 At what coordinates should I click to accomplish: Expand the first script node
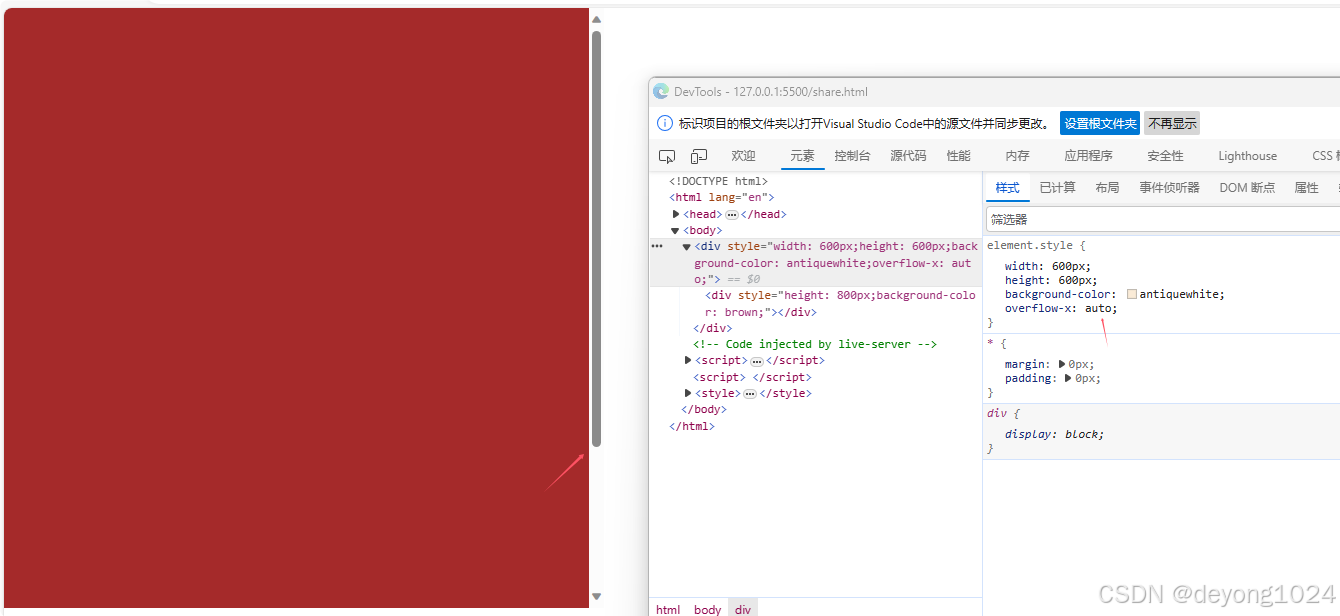coord(688,360)
